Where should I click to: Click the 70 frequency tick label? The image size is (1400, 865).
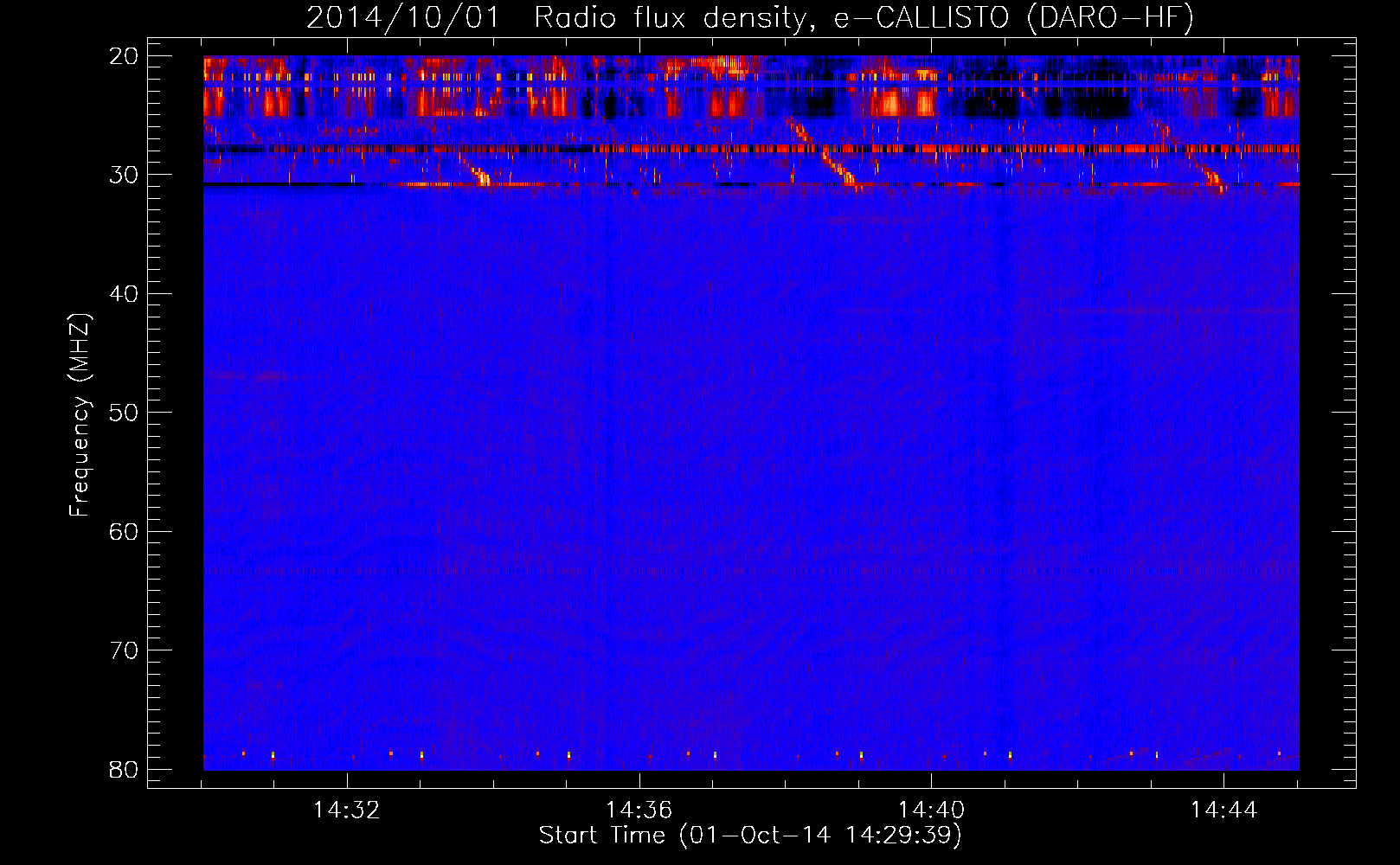coord(125,650)
